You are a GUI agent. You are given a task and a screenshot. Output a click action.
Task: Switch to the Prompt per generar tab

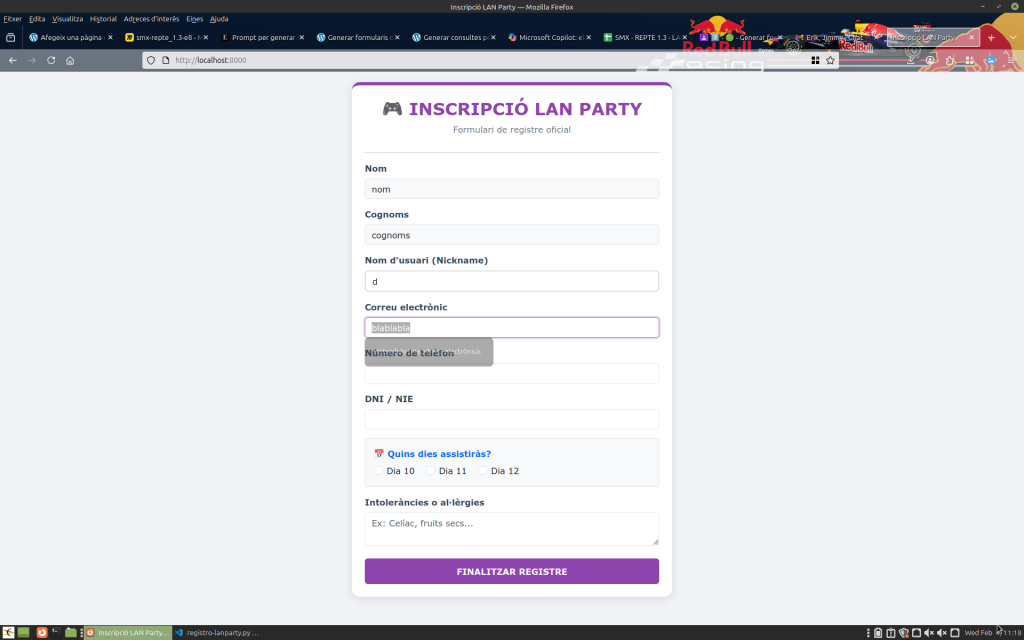pos(258,37)
